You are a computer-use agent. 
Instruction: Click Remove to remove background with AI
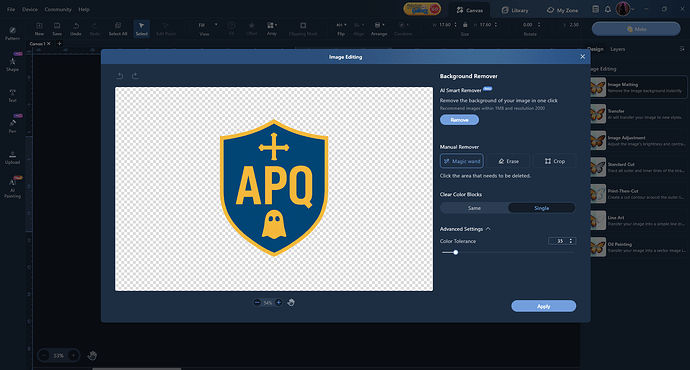[459, 120]
